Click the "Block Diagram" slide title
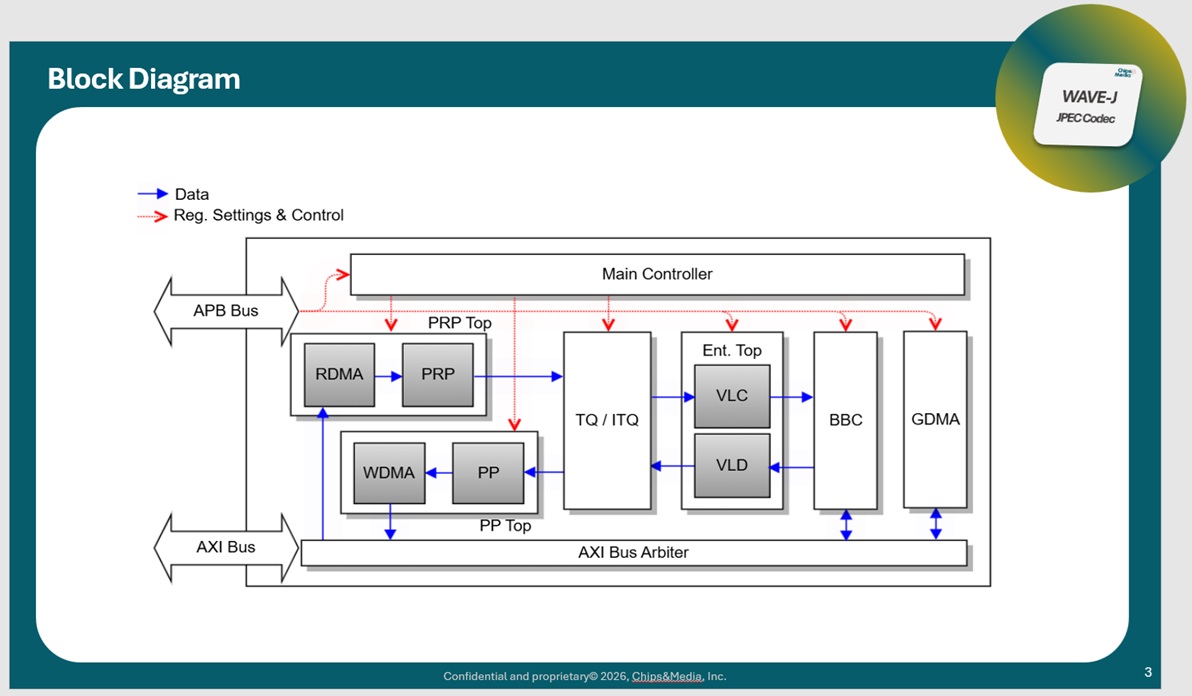The image size is (1192, 696). coord(144,79)
